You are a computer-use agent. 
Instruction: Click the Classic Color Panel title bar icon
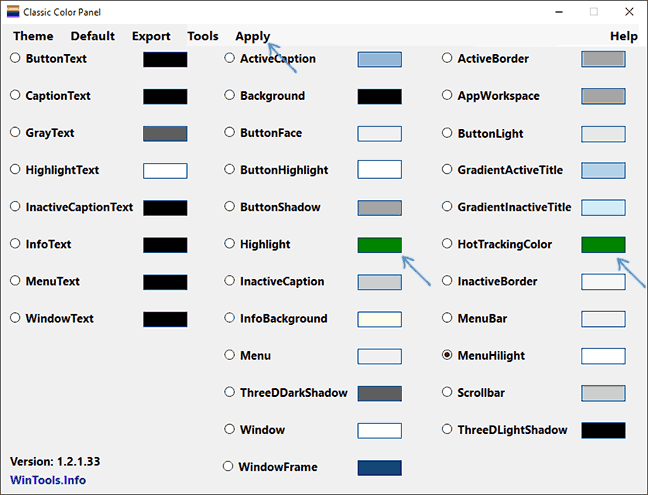point(13,12)
